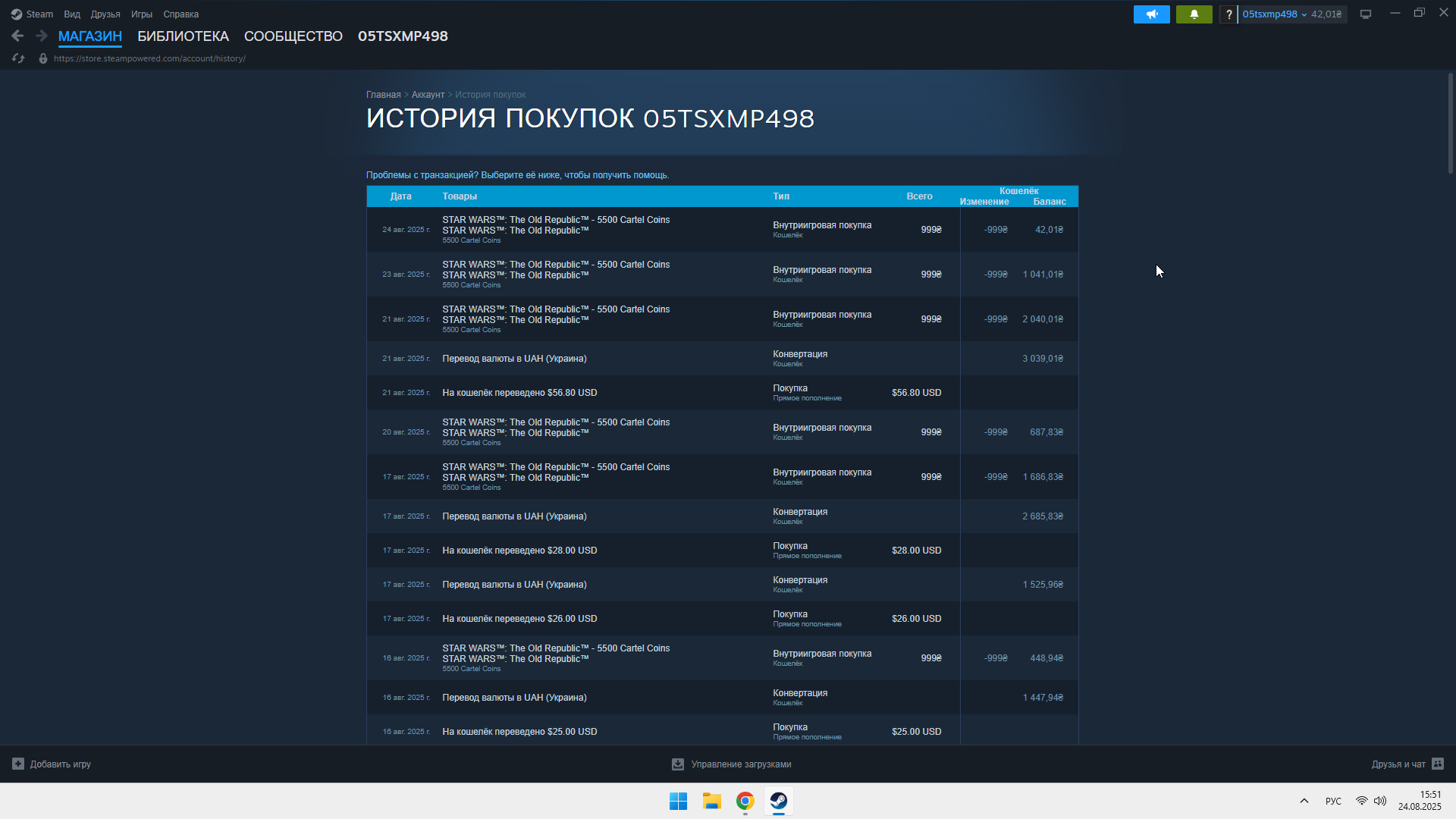The image size is (1456, 819).
Task: Follow the Главная breadcrumb link
Action: tap(384, 95)
